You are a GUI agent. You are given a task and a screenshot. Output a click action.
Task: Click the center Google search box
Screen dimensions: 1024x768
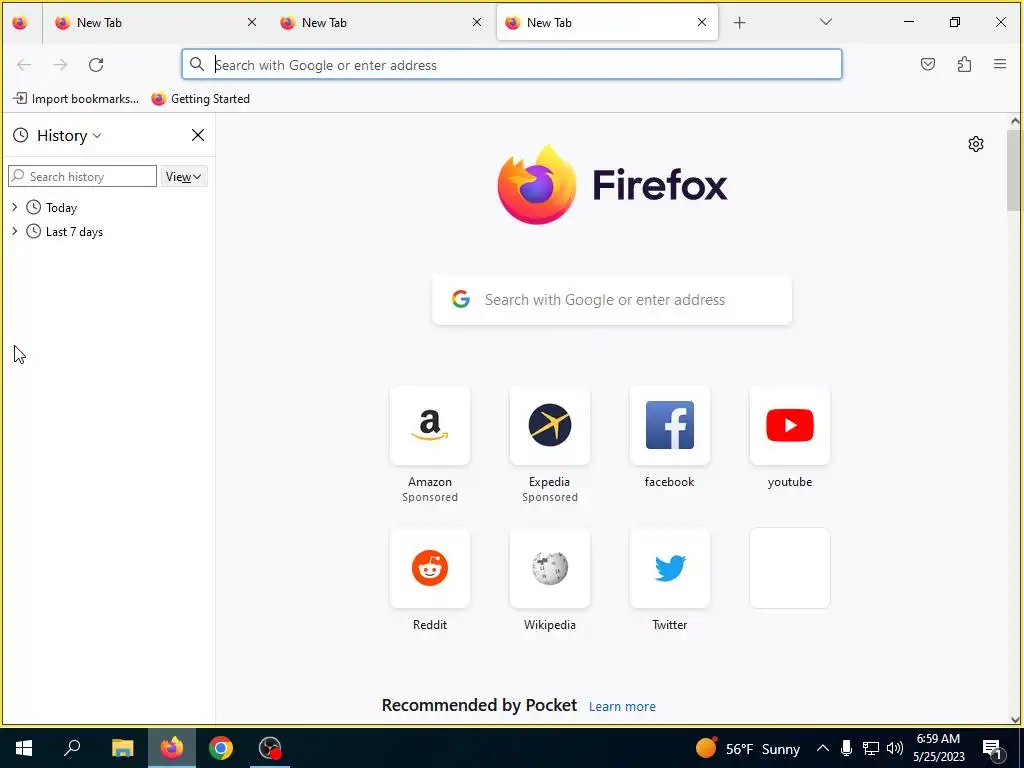pyautogui.click(x=612, y=300)
